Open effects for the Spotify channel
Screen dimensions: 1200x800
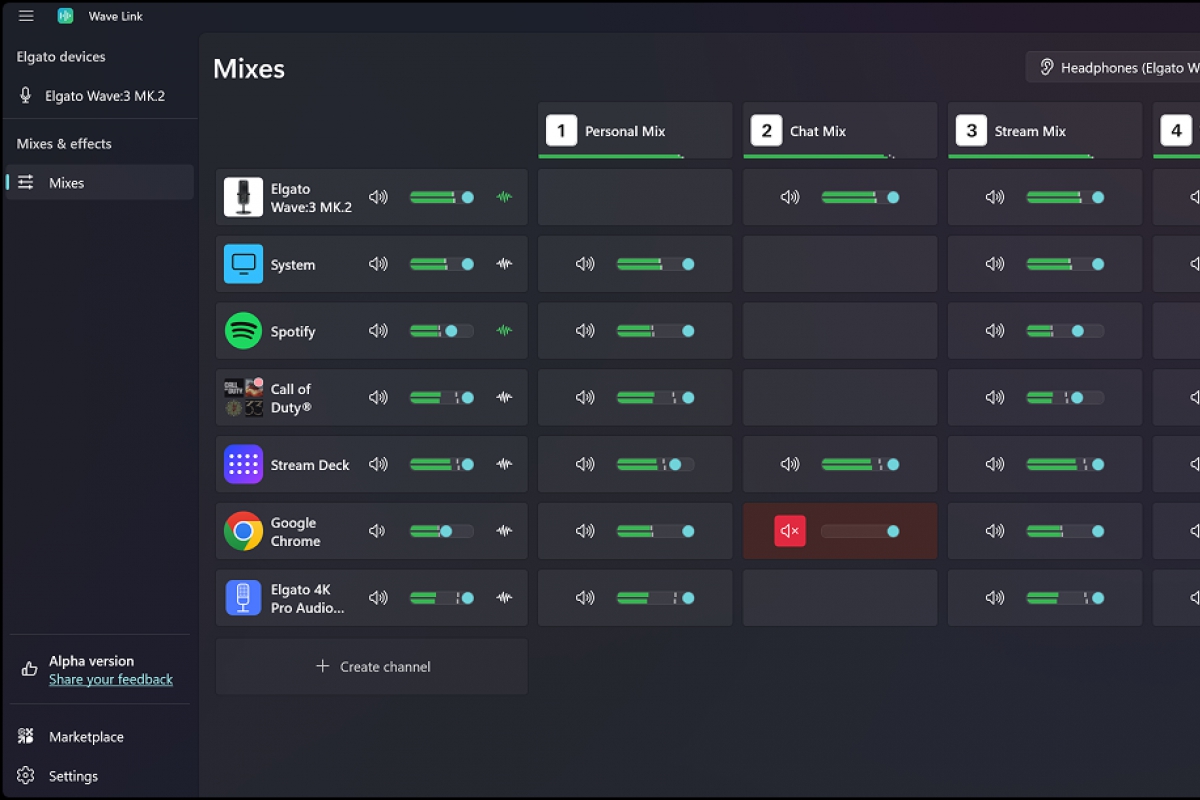click(x=504, y=330)
